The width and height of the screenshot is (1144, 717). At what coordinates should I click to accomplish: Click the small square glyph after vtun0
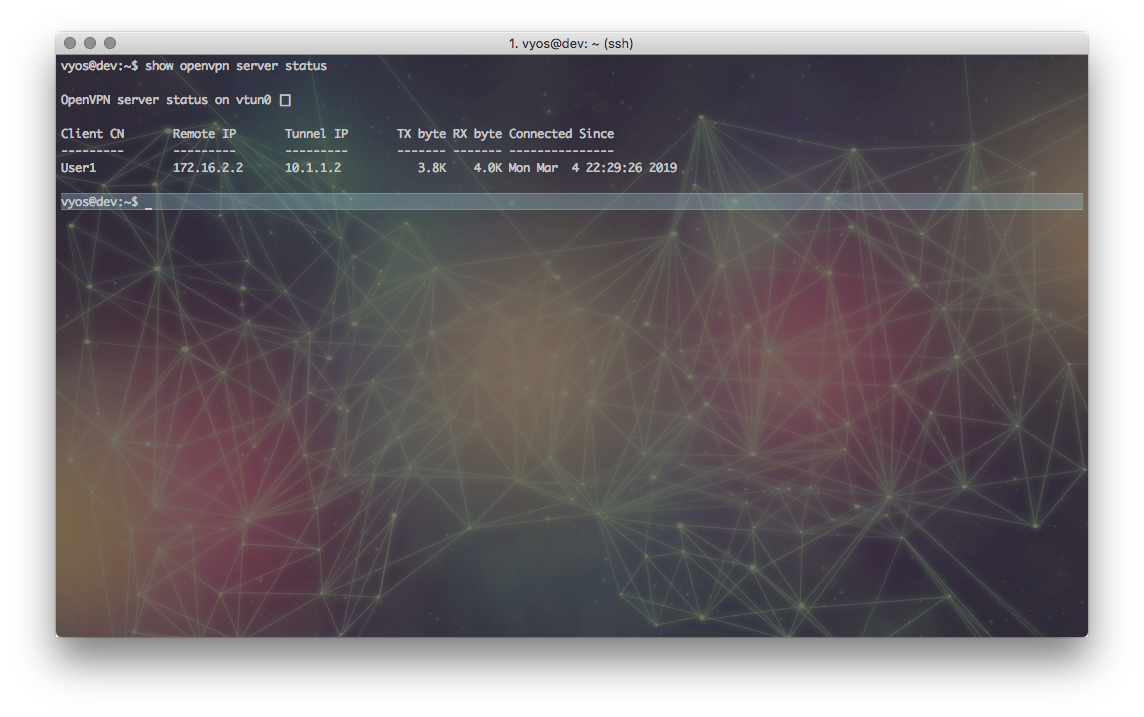point(286,100)
